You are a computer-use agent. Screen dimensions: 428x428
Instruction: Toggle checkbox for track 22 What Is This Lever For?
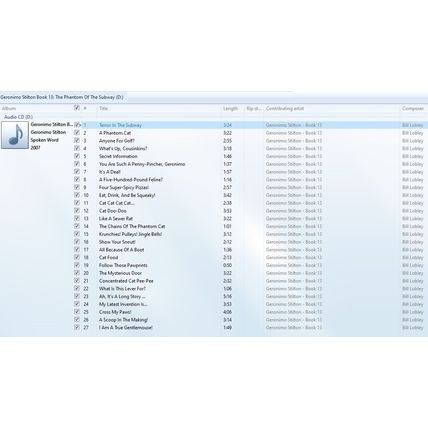77,288
